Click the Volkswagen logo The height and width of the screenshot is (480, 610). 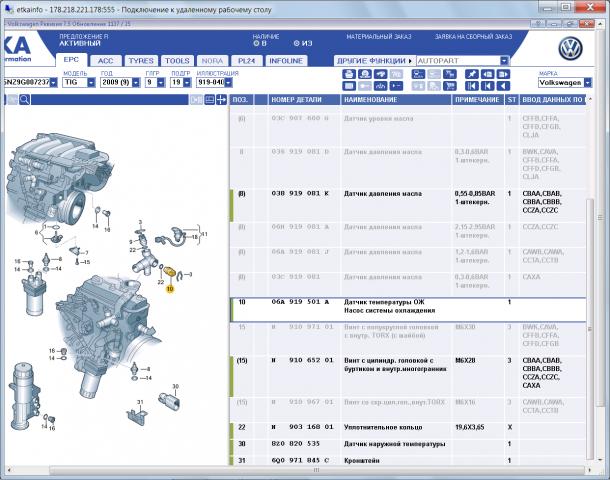(x=570, y=49)
